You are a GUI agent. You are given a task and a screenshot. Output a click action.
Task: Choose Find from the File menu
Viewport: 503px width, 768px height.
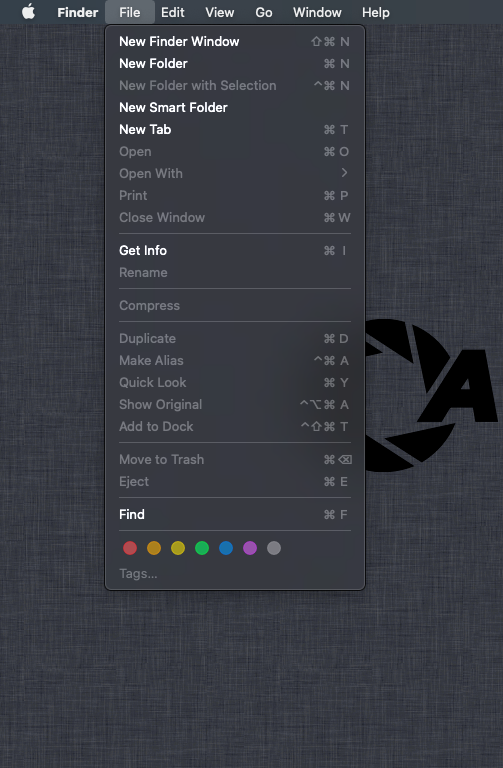coord(235,515)
